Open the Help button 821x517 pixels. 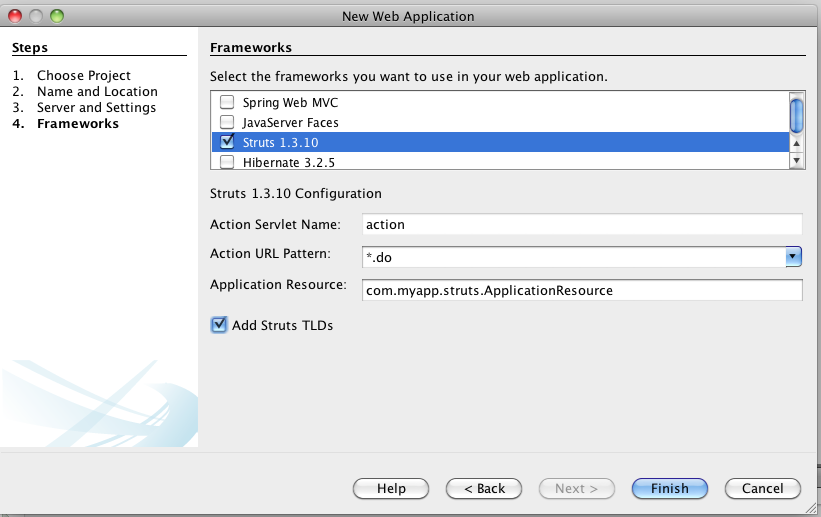coord(391,488)
